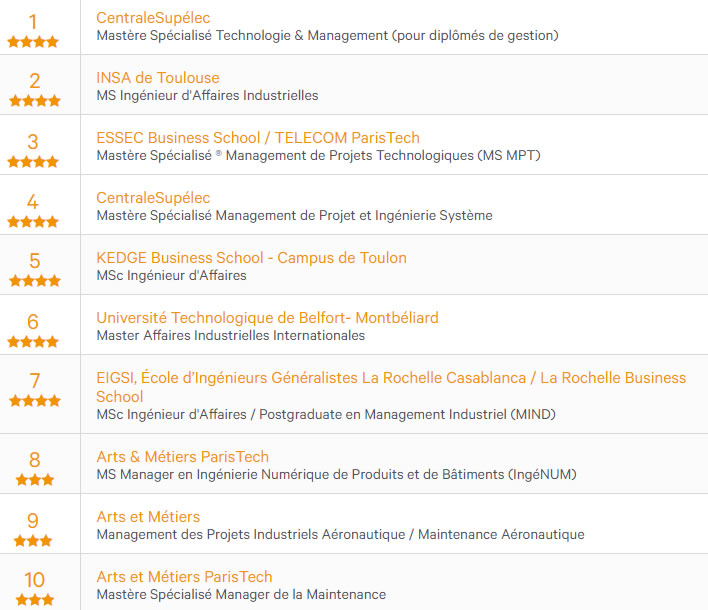Screen dimensions: 708x610
Task: Open the rank 9 Arts et Métiers link
Action: pyautogui.click(x=148, y=517)
